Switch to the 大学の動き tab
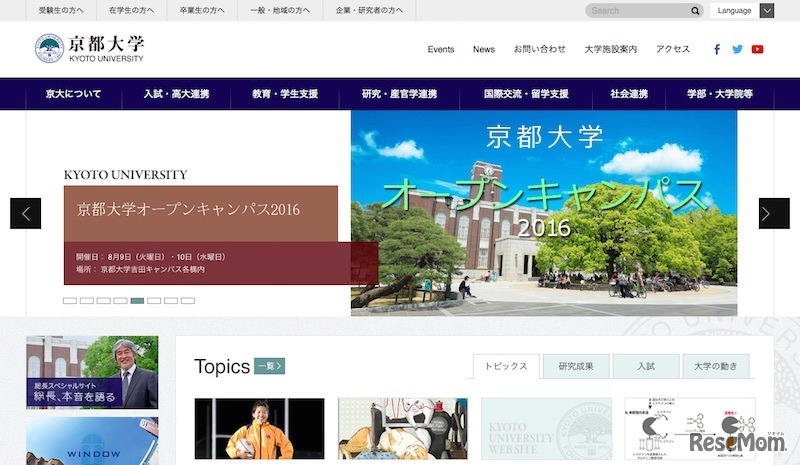Image resolution: width=800 pixels, height=465 pixels. 716,366
